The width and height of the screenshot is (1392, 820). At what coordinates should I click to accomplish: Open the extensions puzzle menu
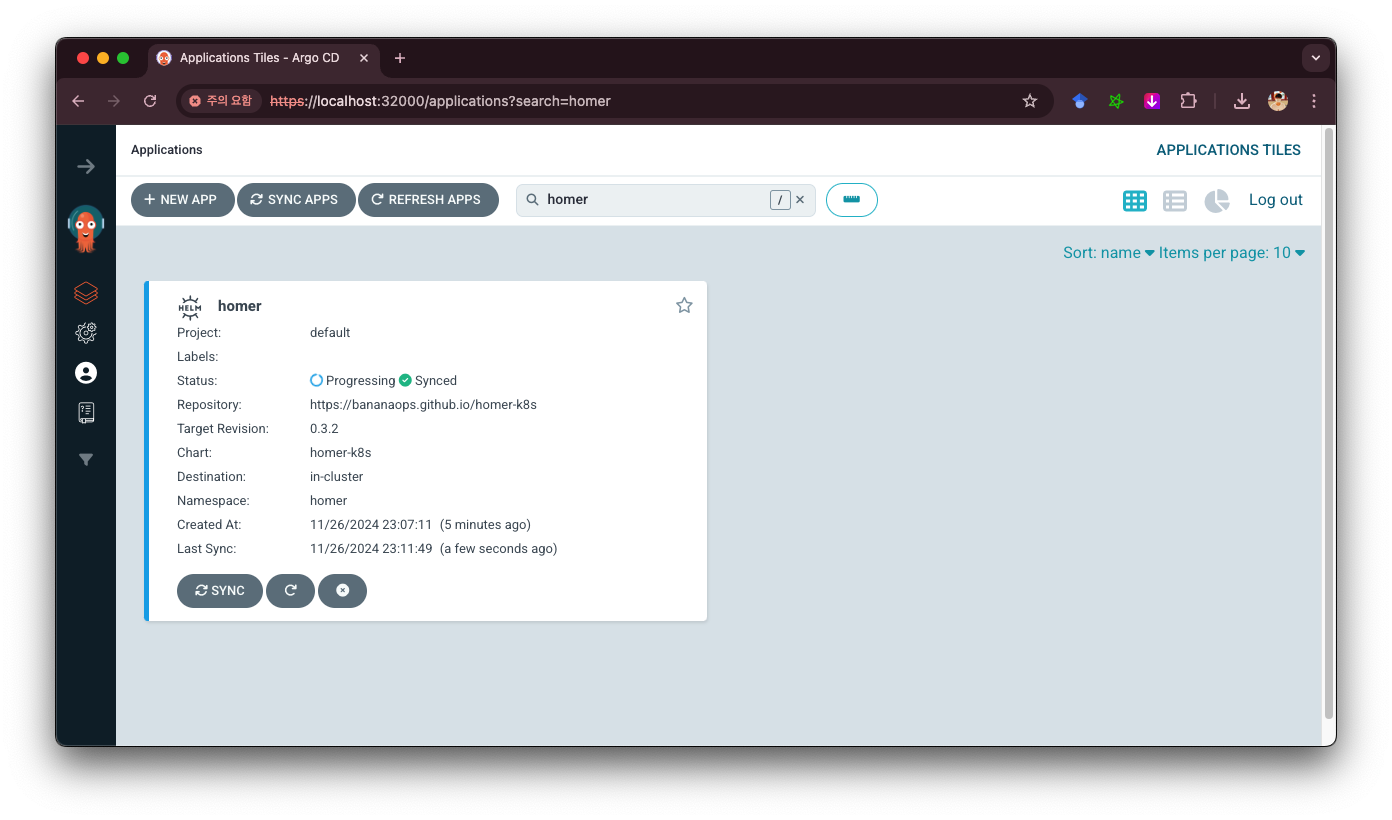click(1188, 101)
